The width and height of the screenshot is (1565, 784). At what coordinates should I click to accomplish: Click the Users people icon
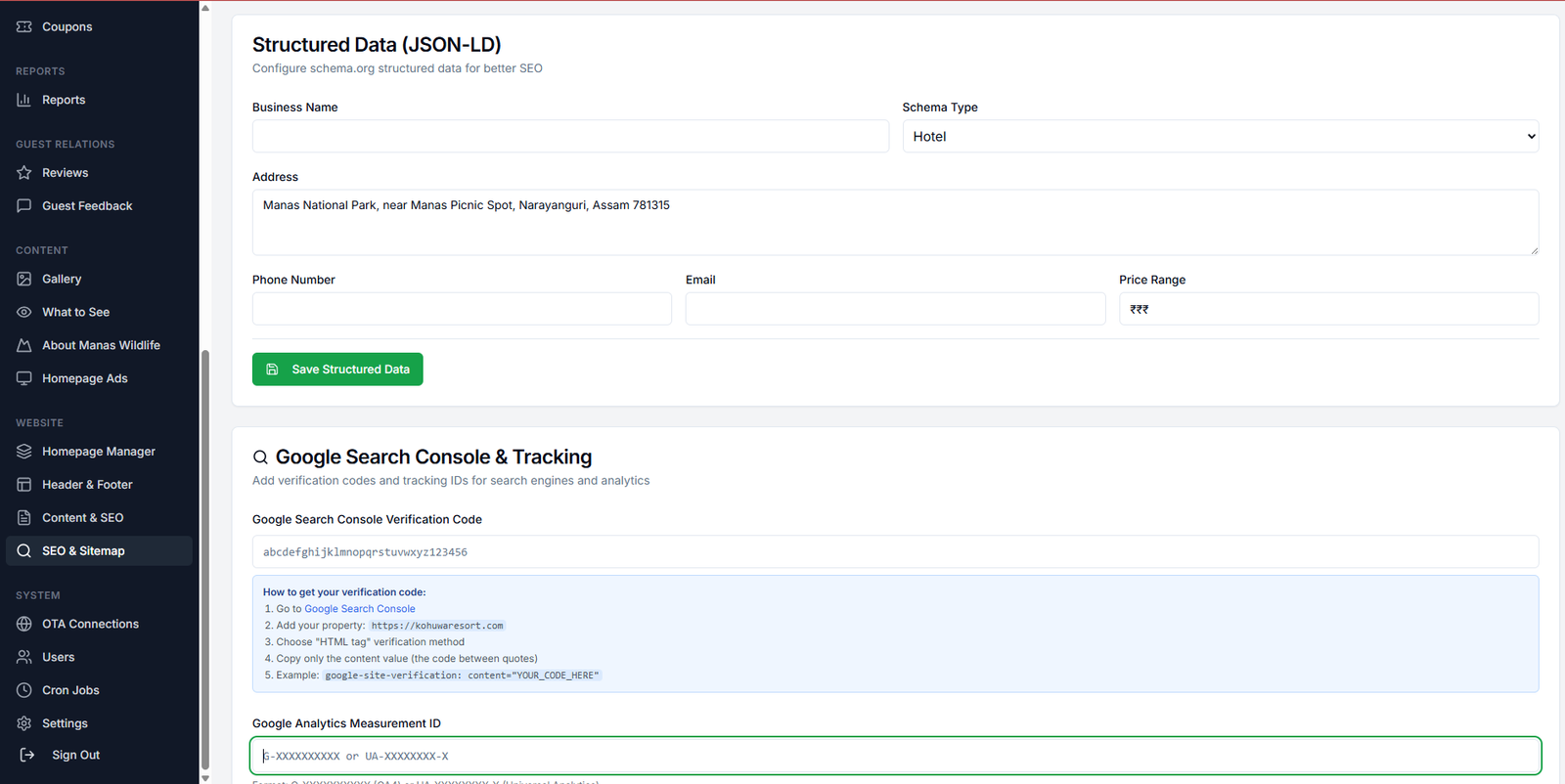tap(24, 657)
